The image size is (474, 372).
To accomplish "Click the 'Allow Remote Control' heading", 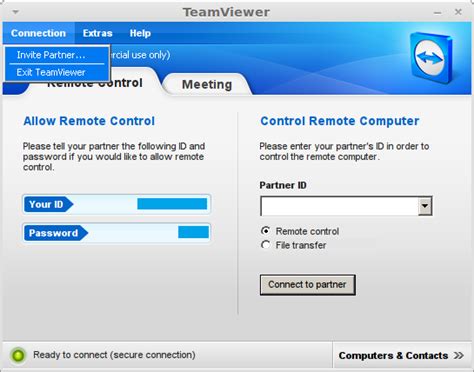I will coord(89,121).
